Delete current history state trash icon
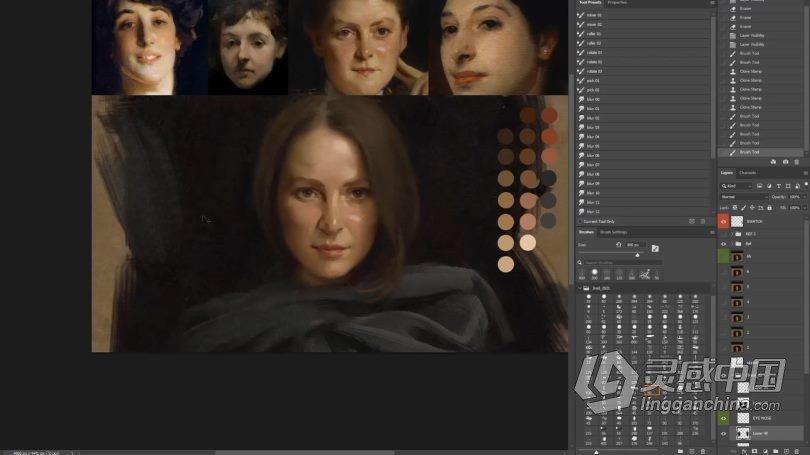Screen dimensions: 810x455 tap(797, 162)
